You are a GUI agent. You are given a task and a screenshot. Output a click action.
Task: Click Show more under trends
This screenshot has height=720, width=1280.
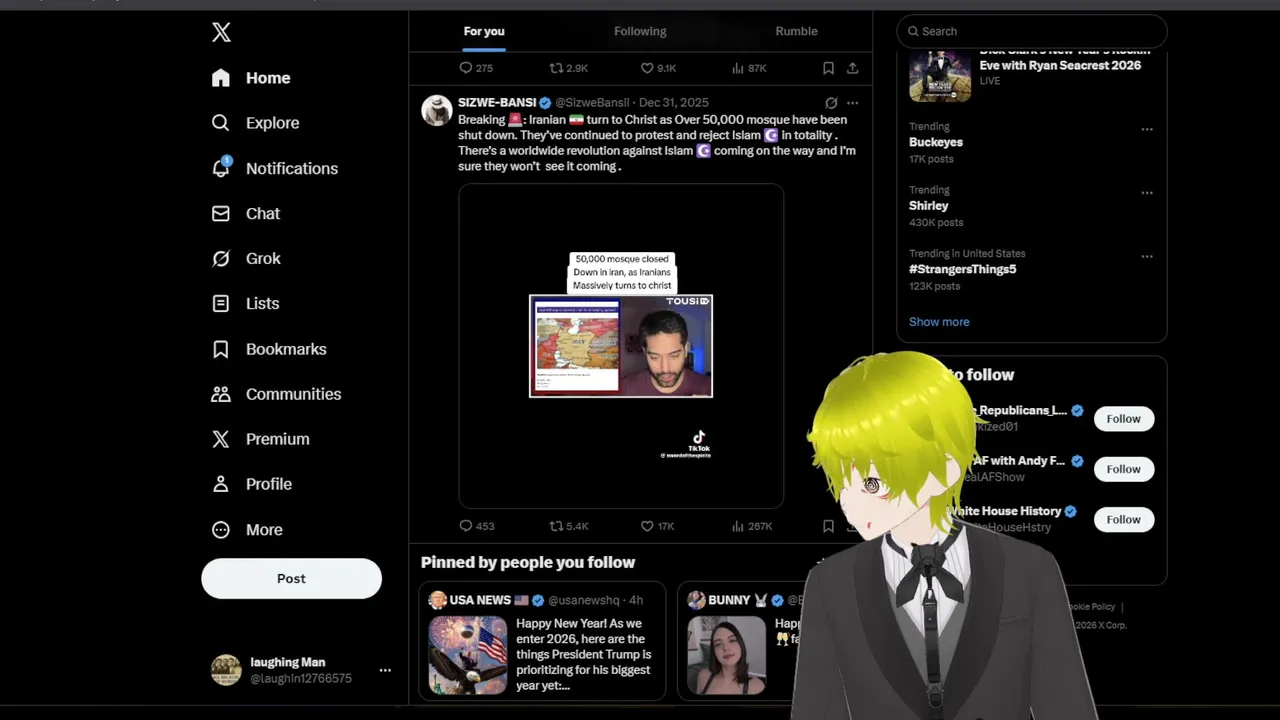939,322
